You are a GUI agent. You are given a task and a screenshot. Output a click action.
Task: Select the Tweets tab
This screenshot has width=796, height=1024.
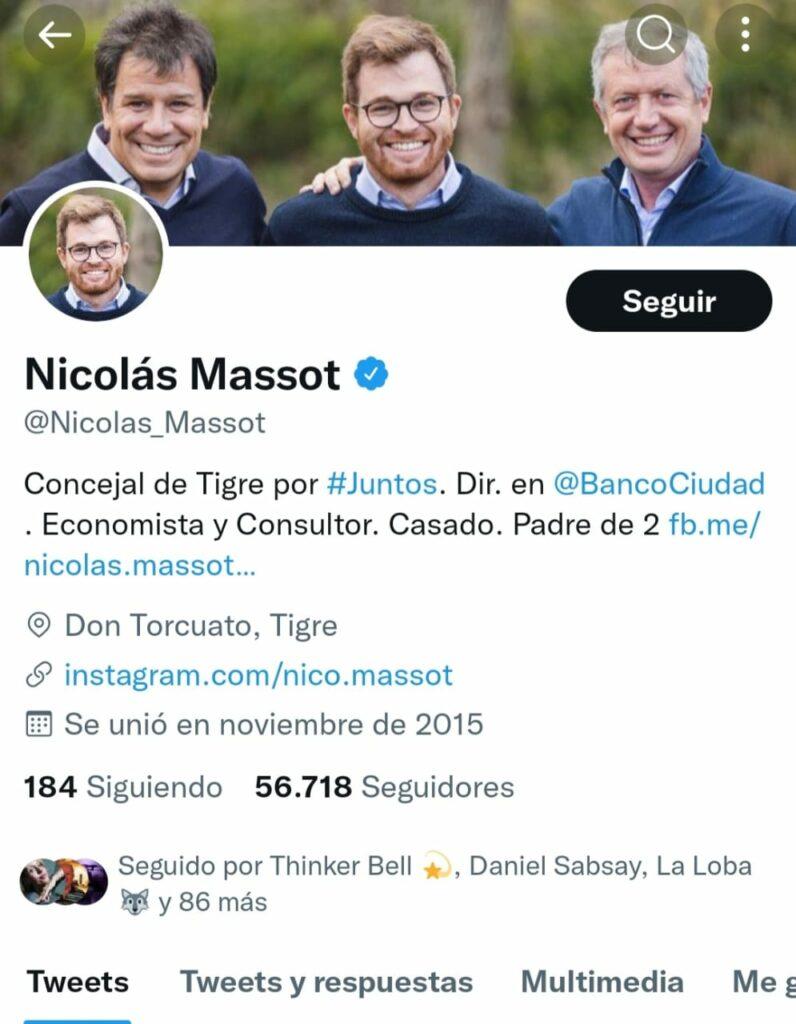pos(78,982)
